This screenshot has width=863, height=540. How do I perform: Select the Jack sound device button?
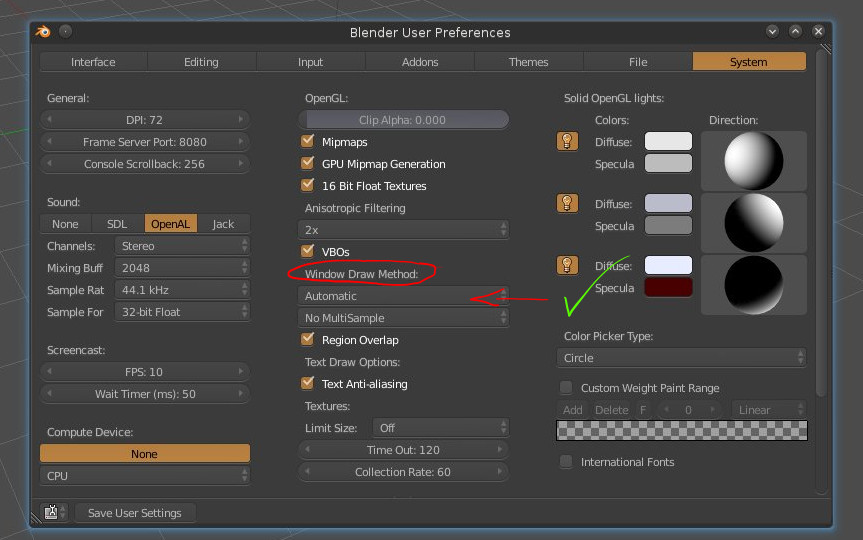[x=222, y=224]
